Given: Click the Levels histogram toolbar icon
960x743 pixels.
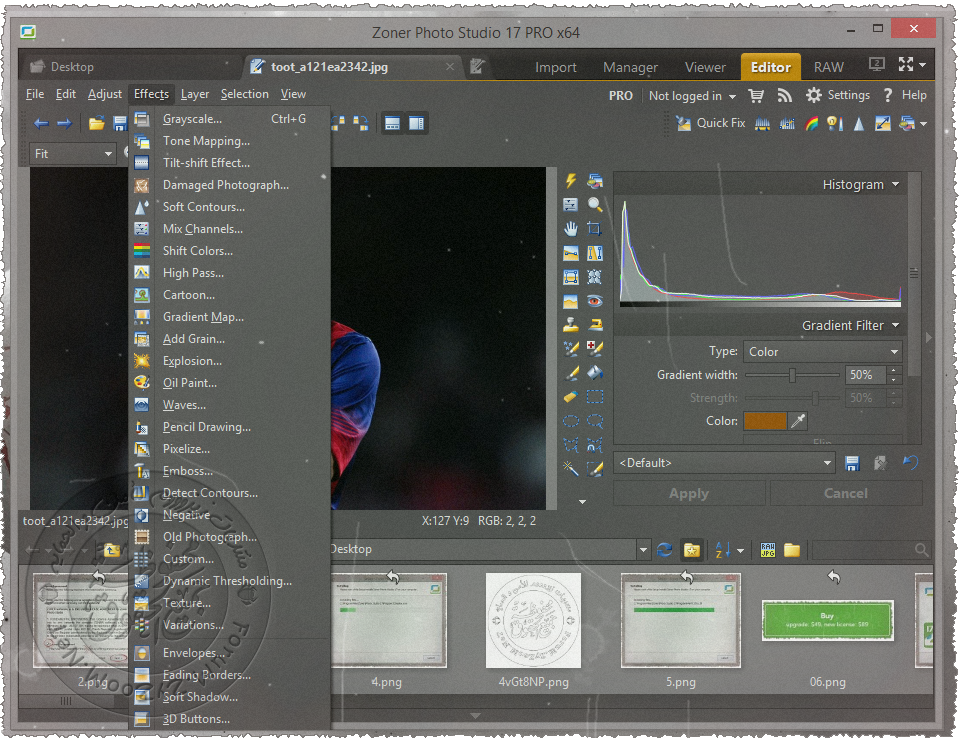Looking at the screenshot, I should (762, 124).
